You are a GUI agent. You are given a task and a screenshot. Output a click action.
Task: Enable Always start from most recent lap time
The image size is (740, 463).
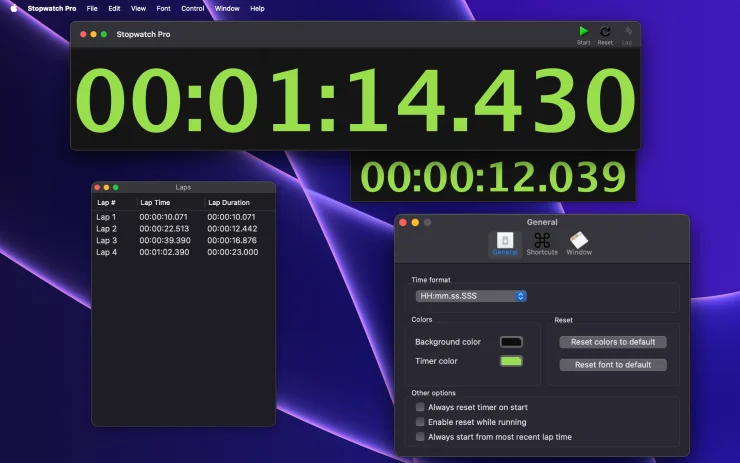tap(420, 437)
